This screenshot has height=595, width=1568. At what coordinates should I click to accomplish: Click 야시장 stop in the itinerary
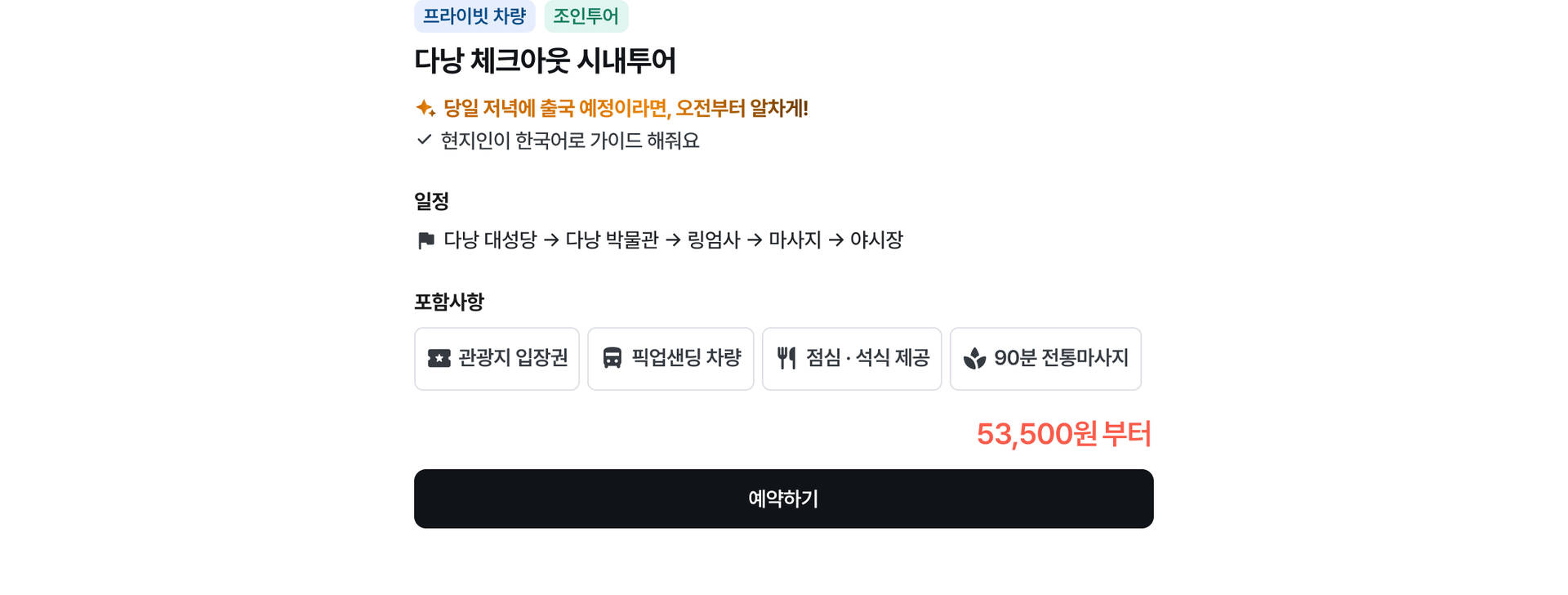coord(876,240)
